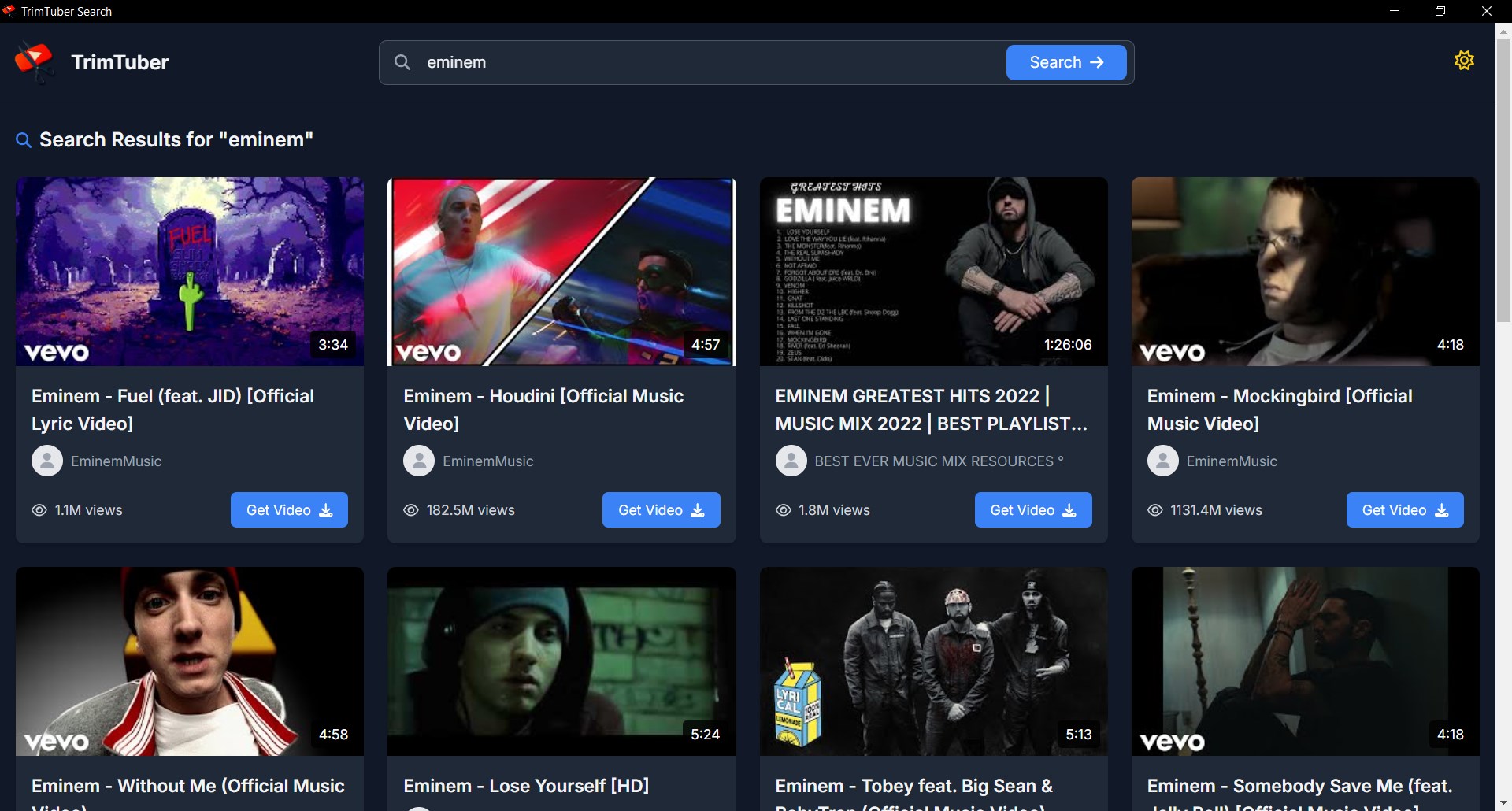
Task: Download the EMINEM GREATEST HITS 2022 video
Action: tap(1033, 510)
